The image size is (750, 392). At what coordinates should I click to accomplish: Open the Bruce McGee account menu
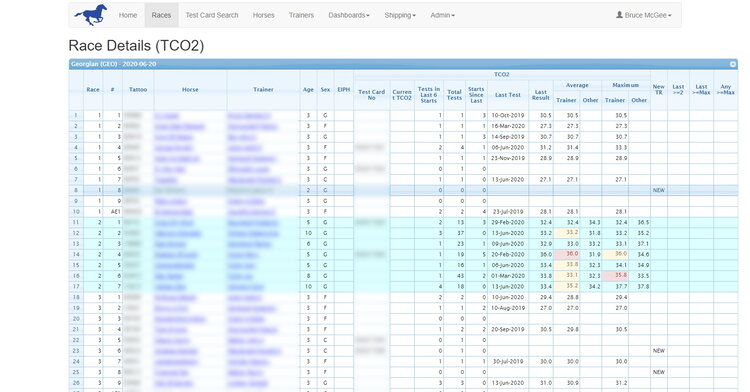click(644, 15)
